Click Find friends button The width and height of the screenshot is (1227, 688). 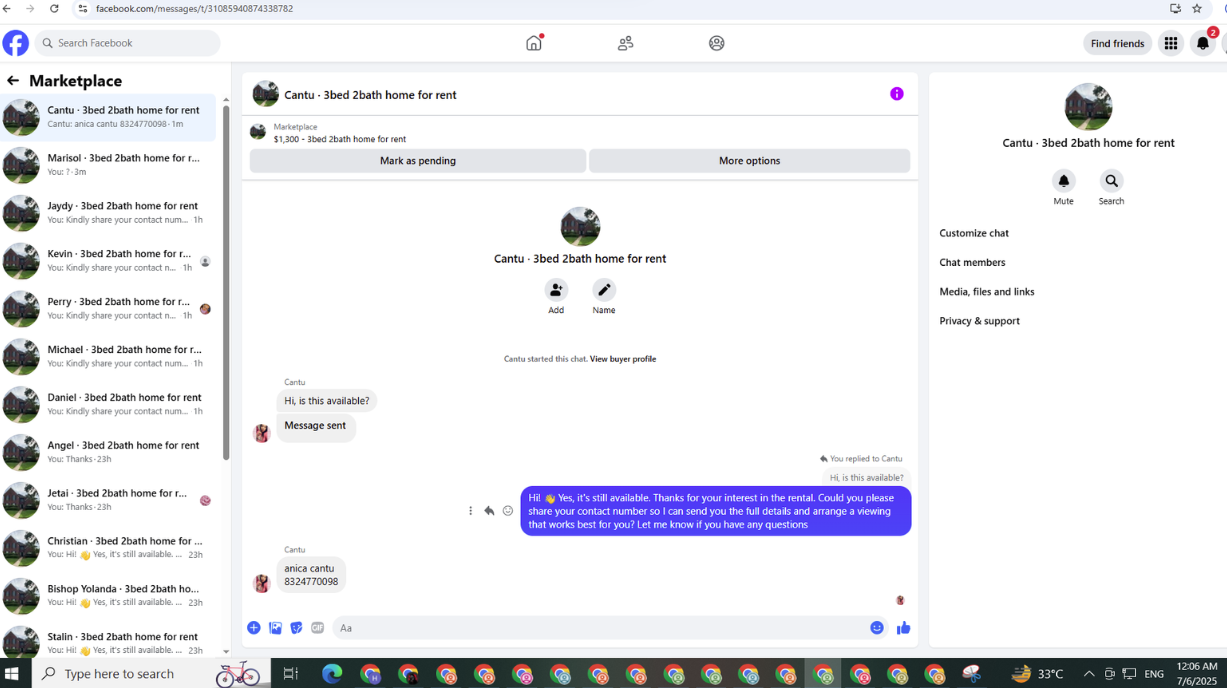(x=1117, y=43)
